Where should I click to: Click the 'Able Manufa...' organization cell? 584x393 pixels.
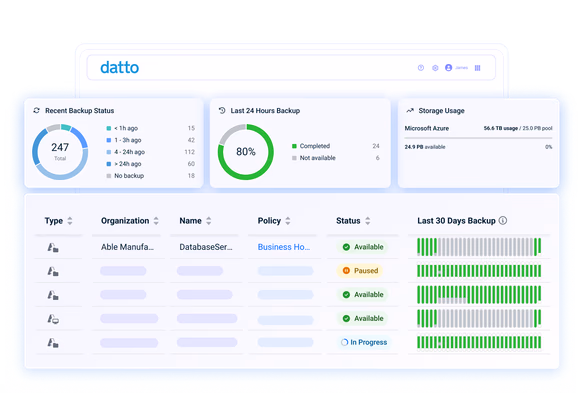coord(127,247)
